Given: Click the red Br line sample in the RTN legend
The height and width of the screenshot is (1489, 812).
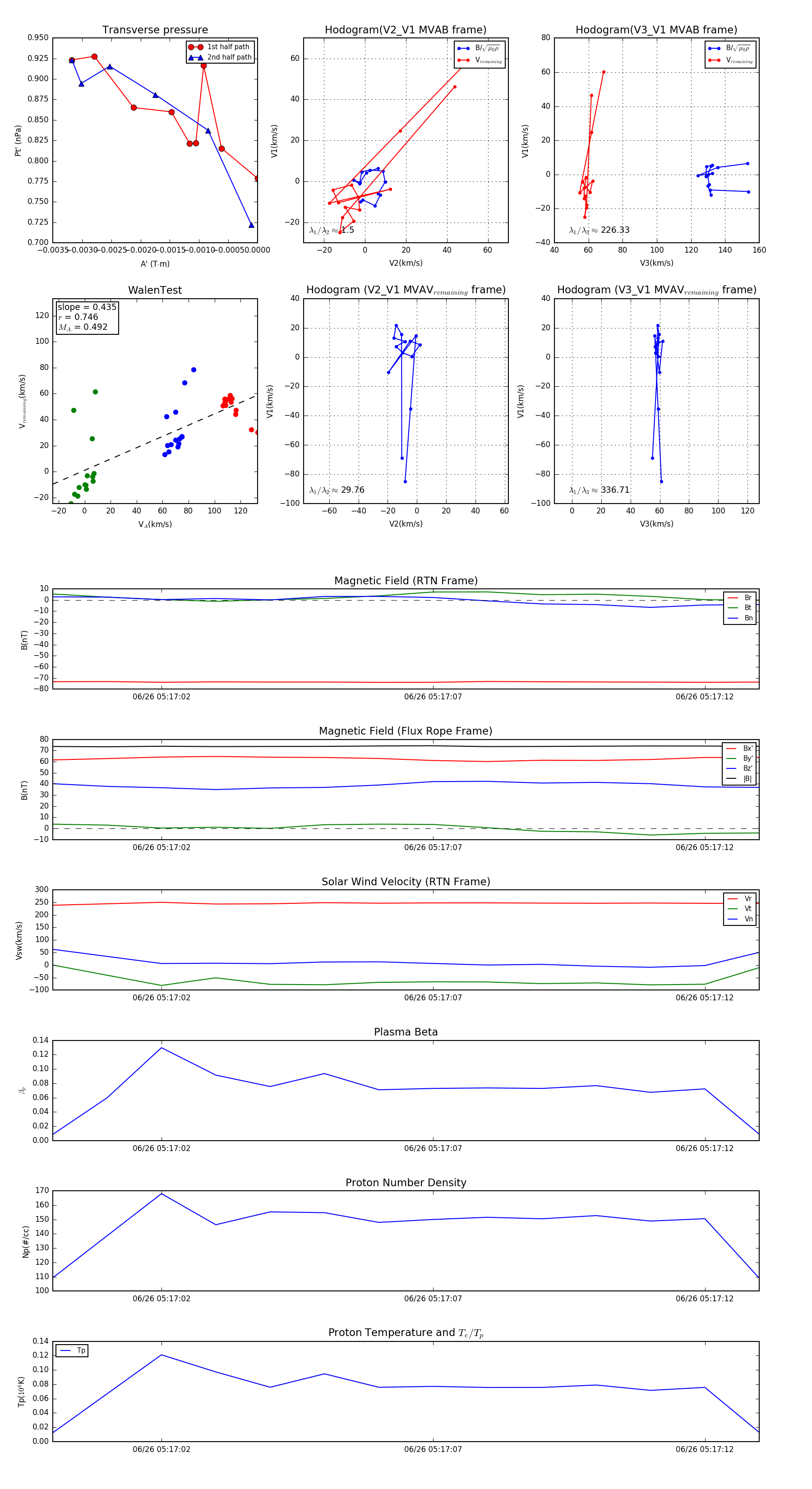Looking at the screenshot, I should (x=732, y=598).
